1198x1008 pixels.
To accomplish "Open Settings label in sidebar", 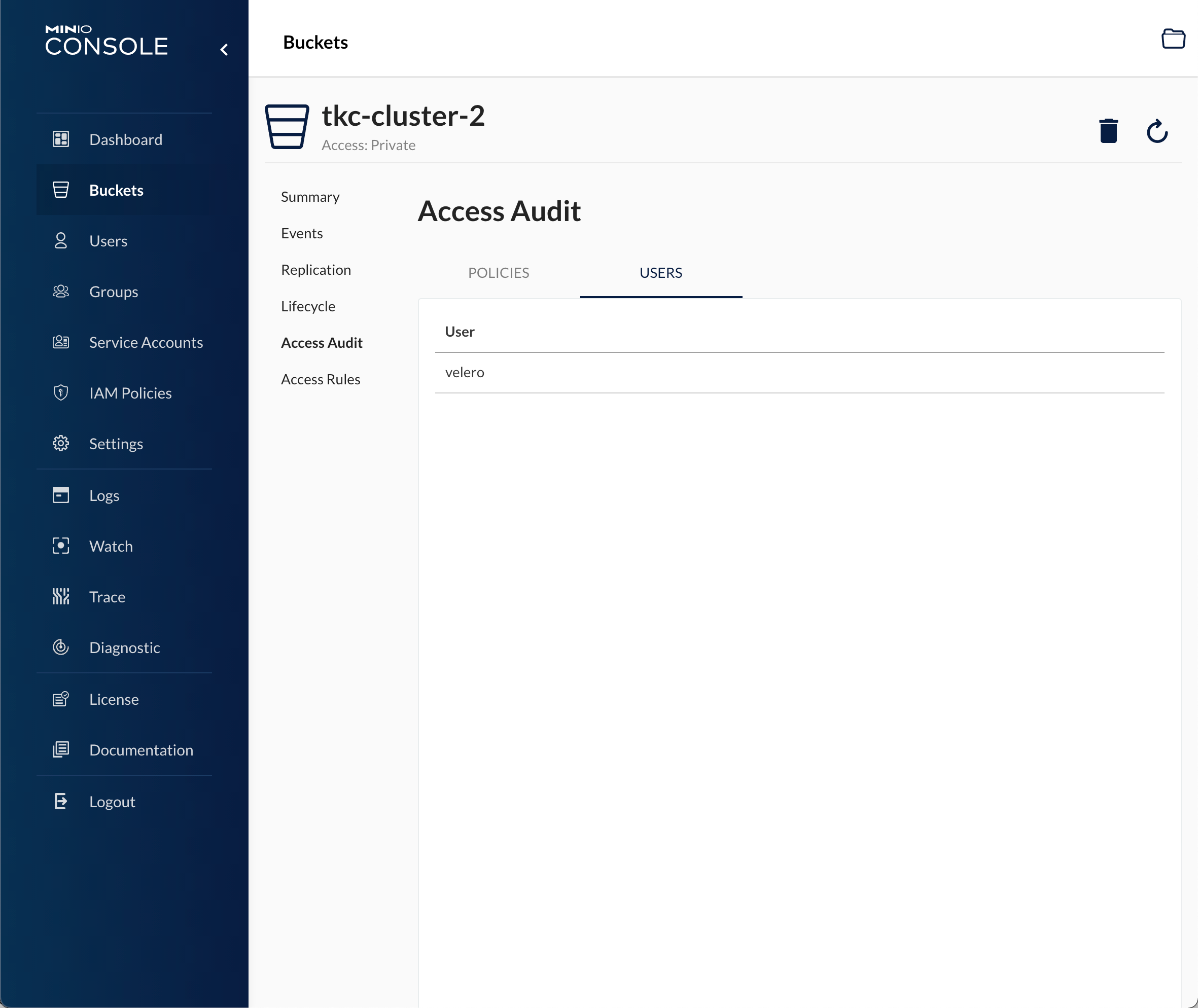I will coord(116,444).
